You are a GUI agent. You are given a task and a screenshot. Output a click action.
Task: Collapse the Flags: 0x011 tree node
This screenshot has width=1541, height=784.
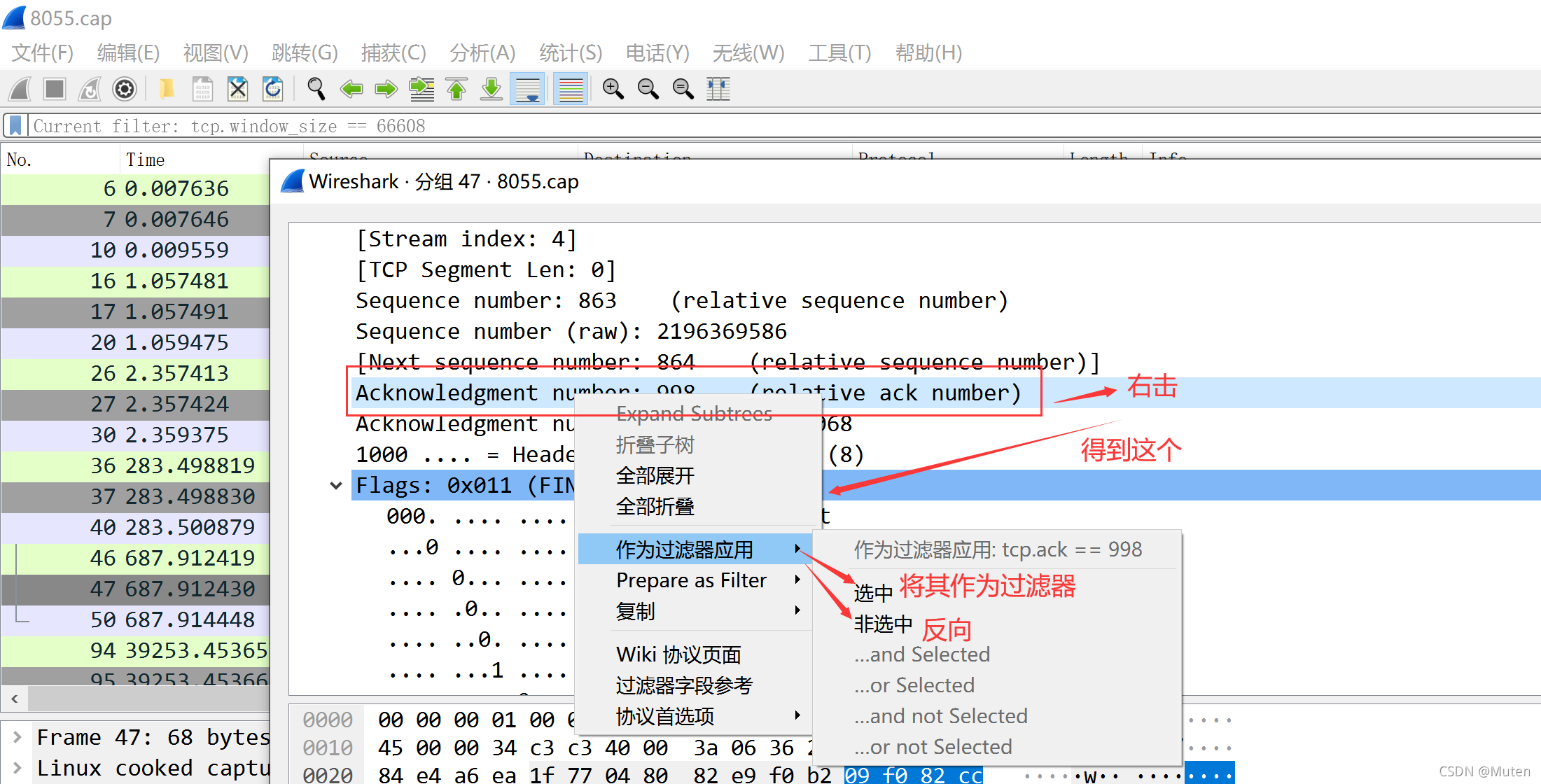(x=336, y=485)
